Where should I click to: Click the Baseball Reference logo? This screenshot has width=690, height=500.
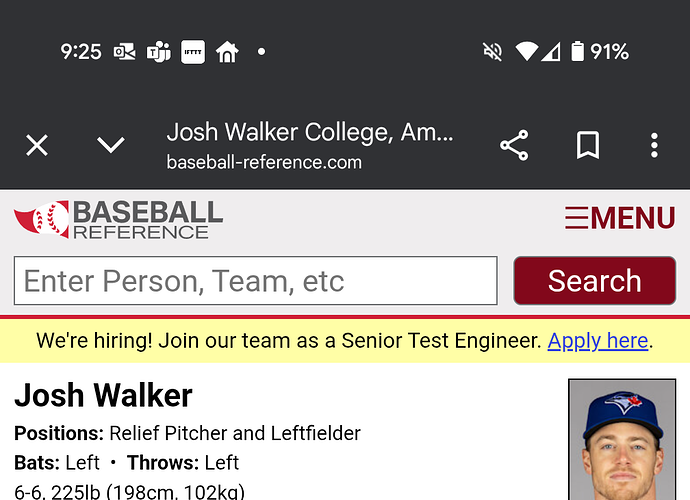click(118, 219)
